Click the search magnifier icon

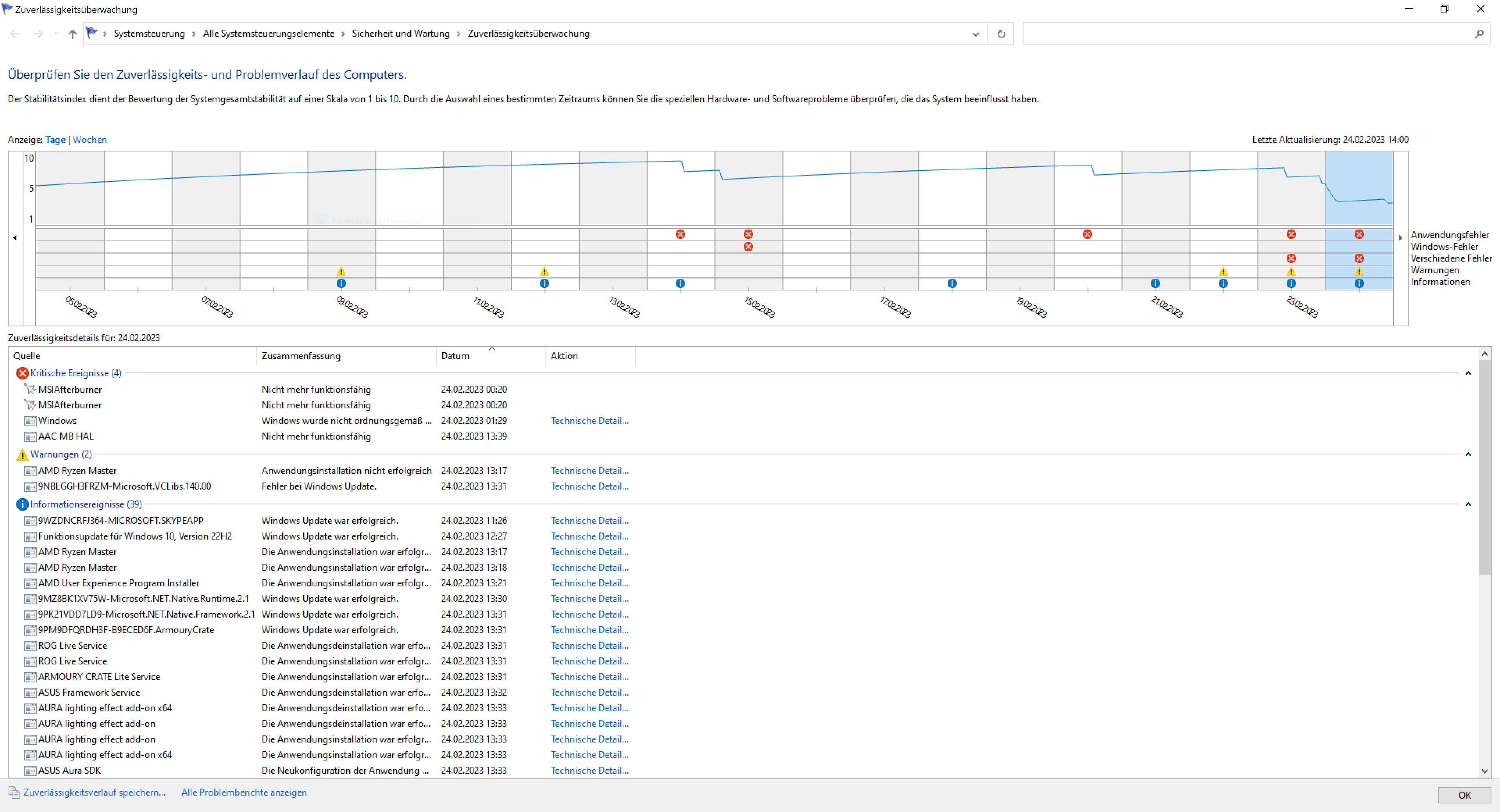pyautogui.click(x=1479, y=34)
